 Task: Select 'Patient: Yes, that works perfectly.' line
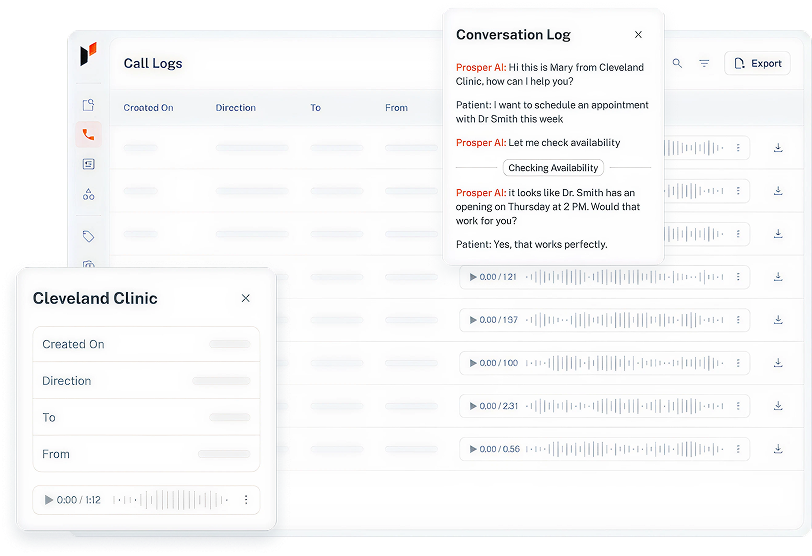pos(531,244)
